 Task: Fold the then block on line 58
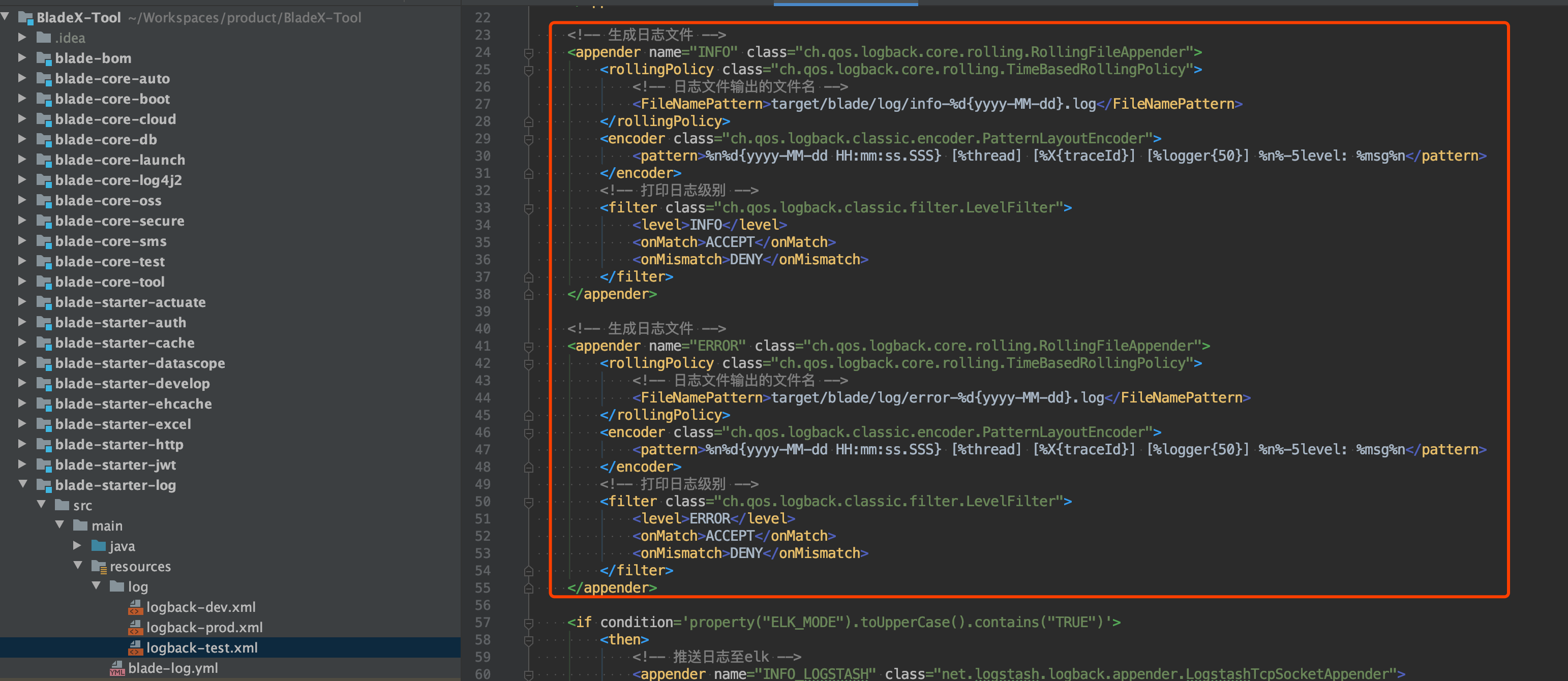tap(528, 640)
